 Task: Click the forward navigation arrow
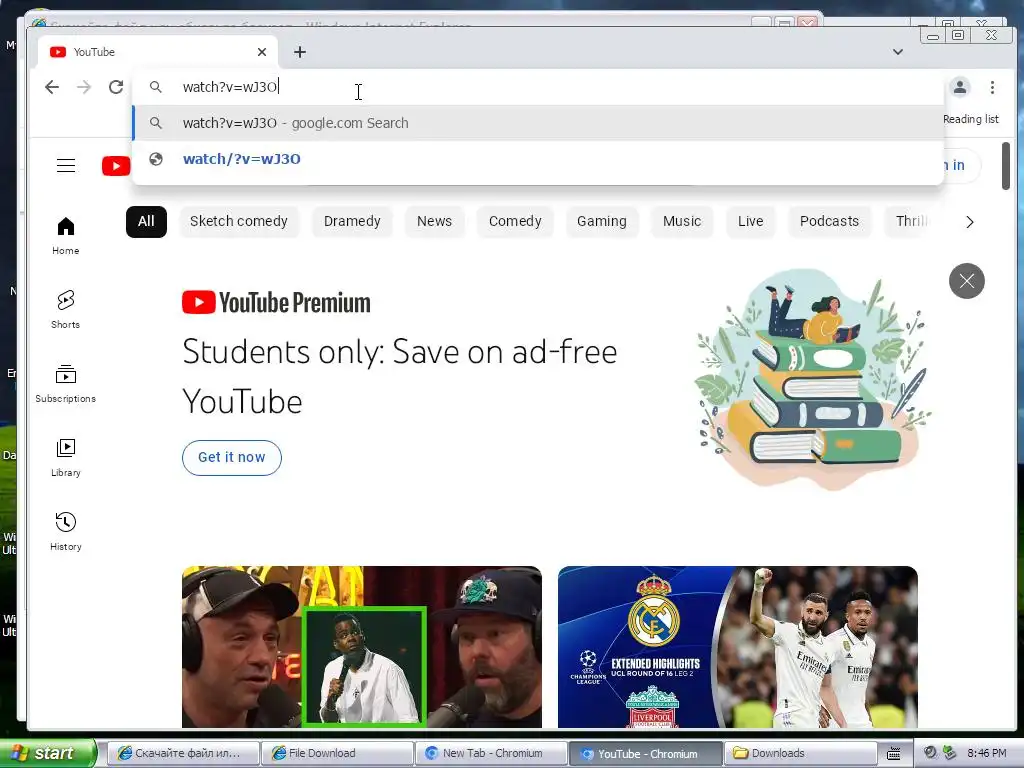pyautogui.click(x=84, y=87)
